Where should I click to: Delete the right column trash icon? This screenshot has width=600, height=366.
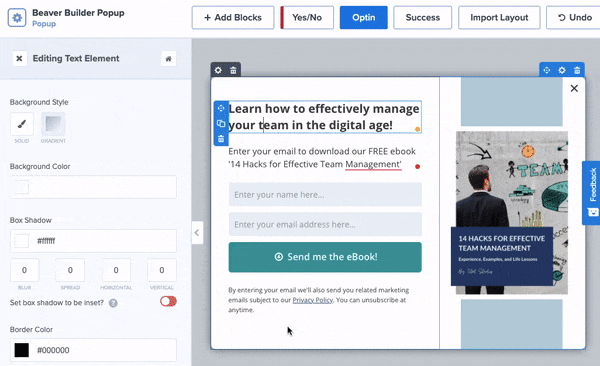(x=577, y=70)
